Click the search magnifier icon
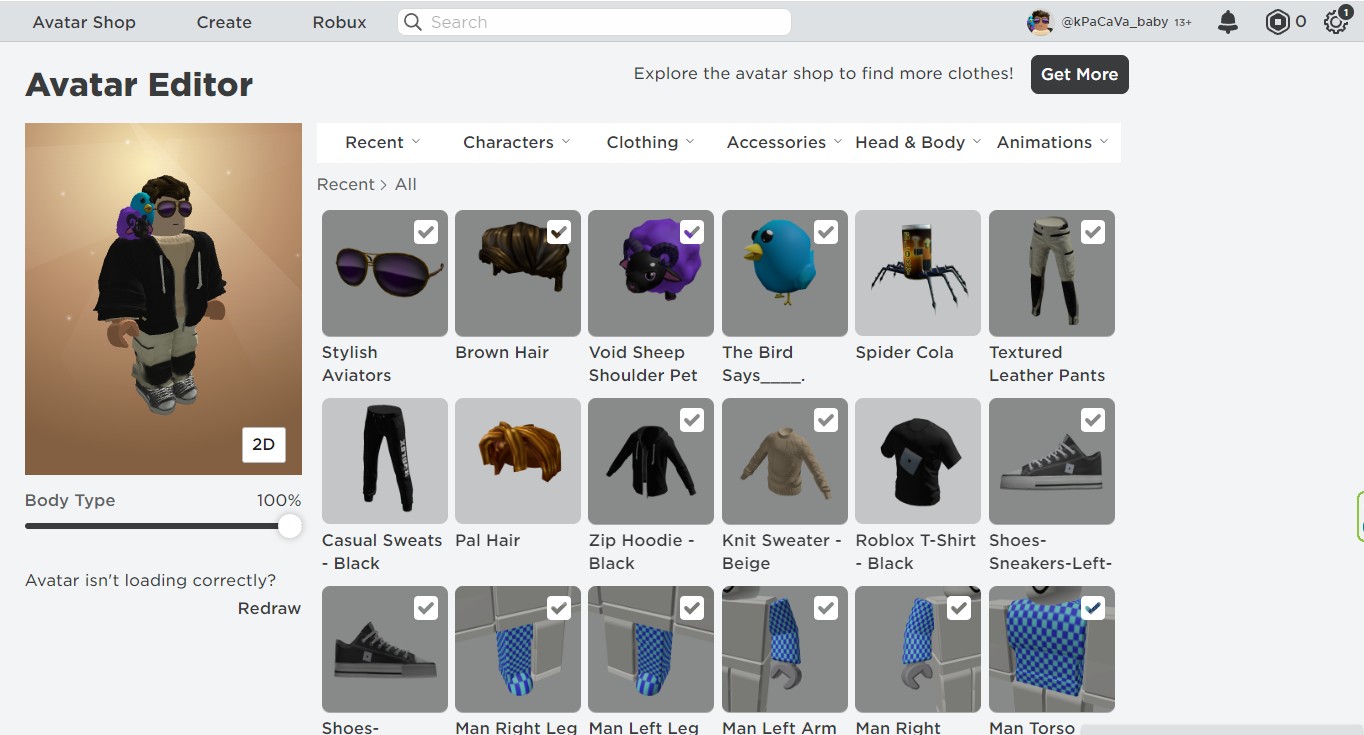 (x=412, y=22)
